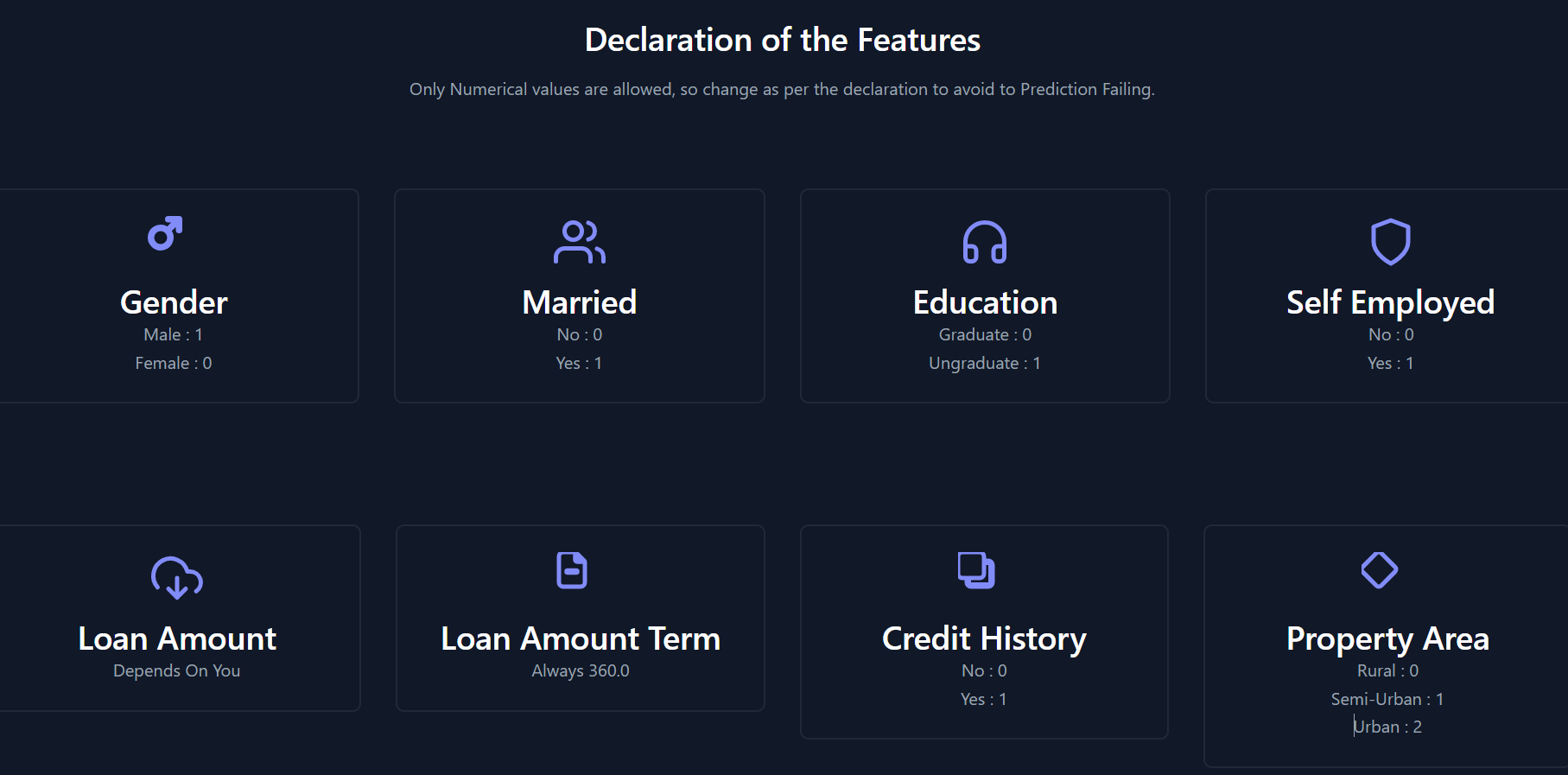This screenshot has width=1568, height=775.
Task: Select the people icon on the Married card
Action: [x=580, y=243]
